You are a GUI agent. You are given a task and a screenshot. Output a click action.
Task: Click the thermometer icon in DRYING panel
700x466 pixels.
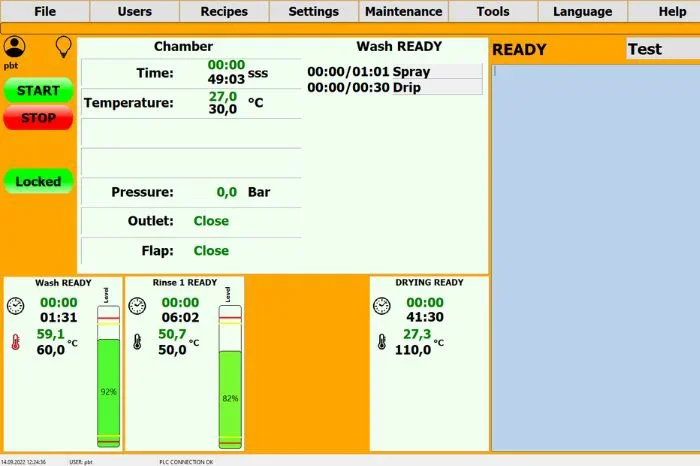(x=382, y=342)
